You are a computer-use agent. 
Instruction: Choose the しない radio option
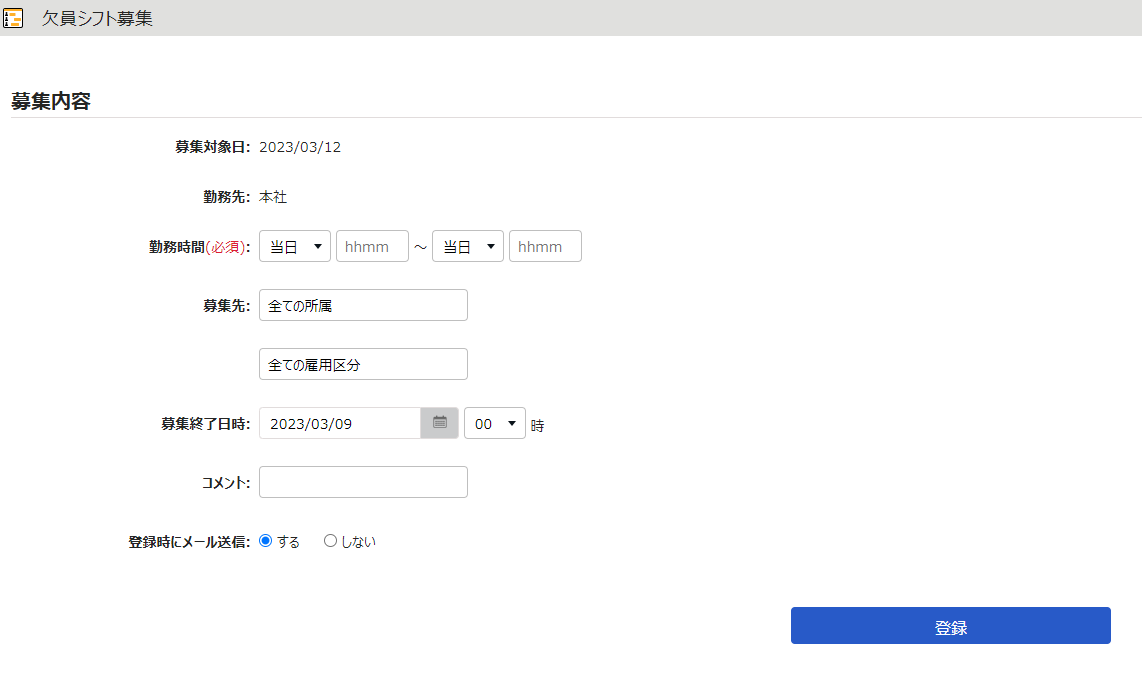[x=331, y=541]
